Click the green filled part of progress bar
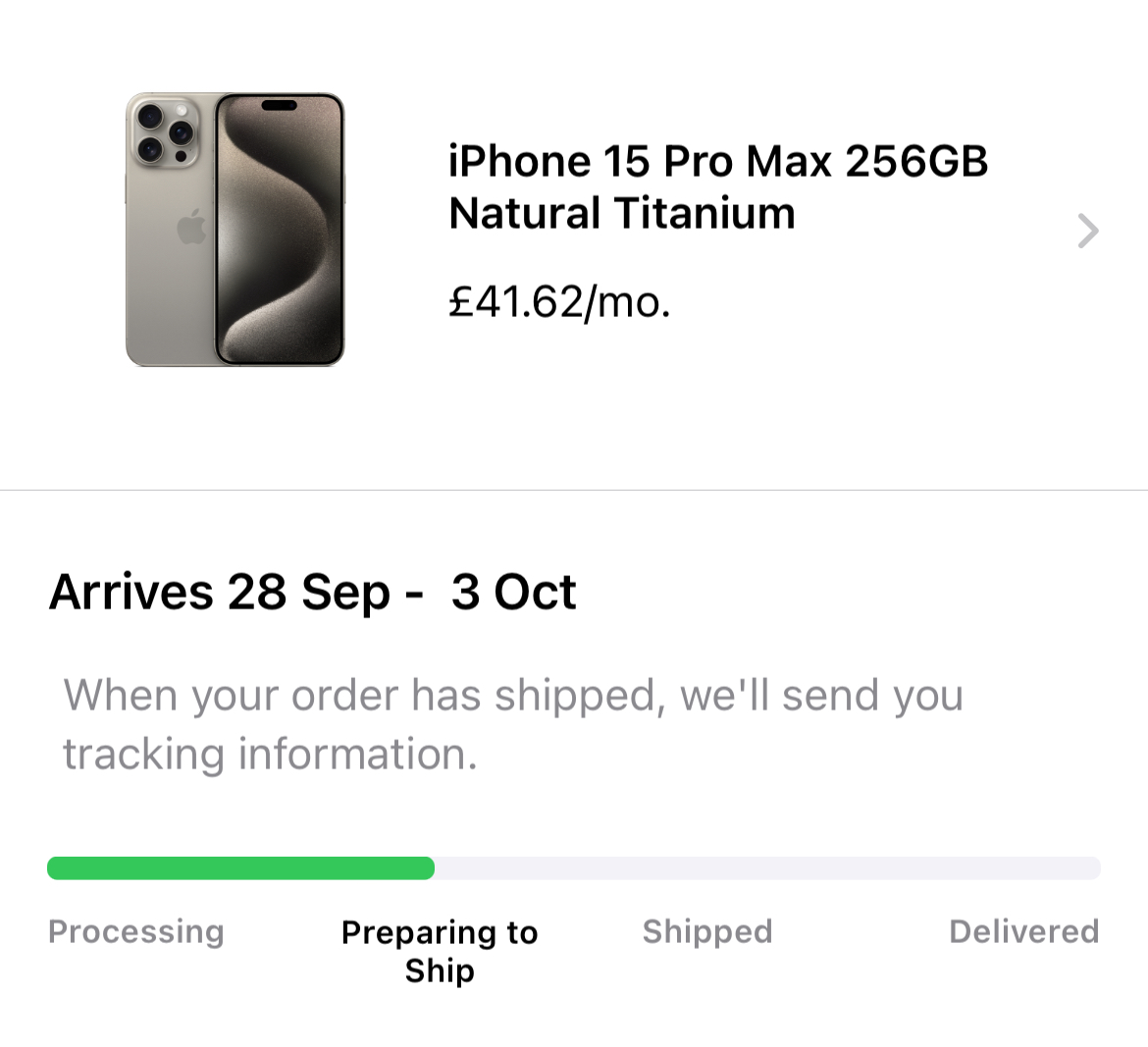Screen dimensions: 1148x1047 (240, 868)
